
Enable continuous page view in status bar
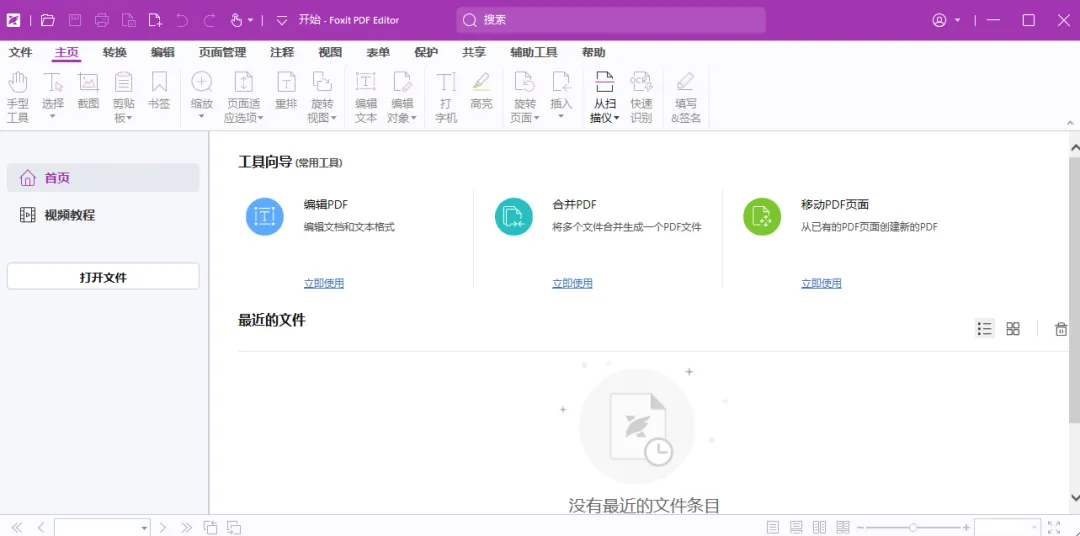point(796,528)
